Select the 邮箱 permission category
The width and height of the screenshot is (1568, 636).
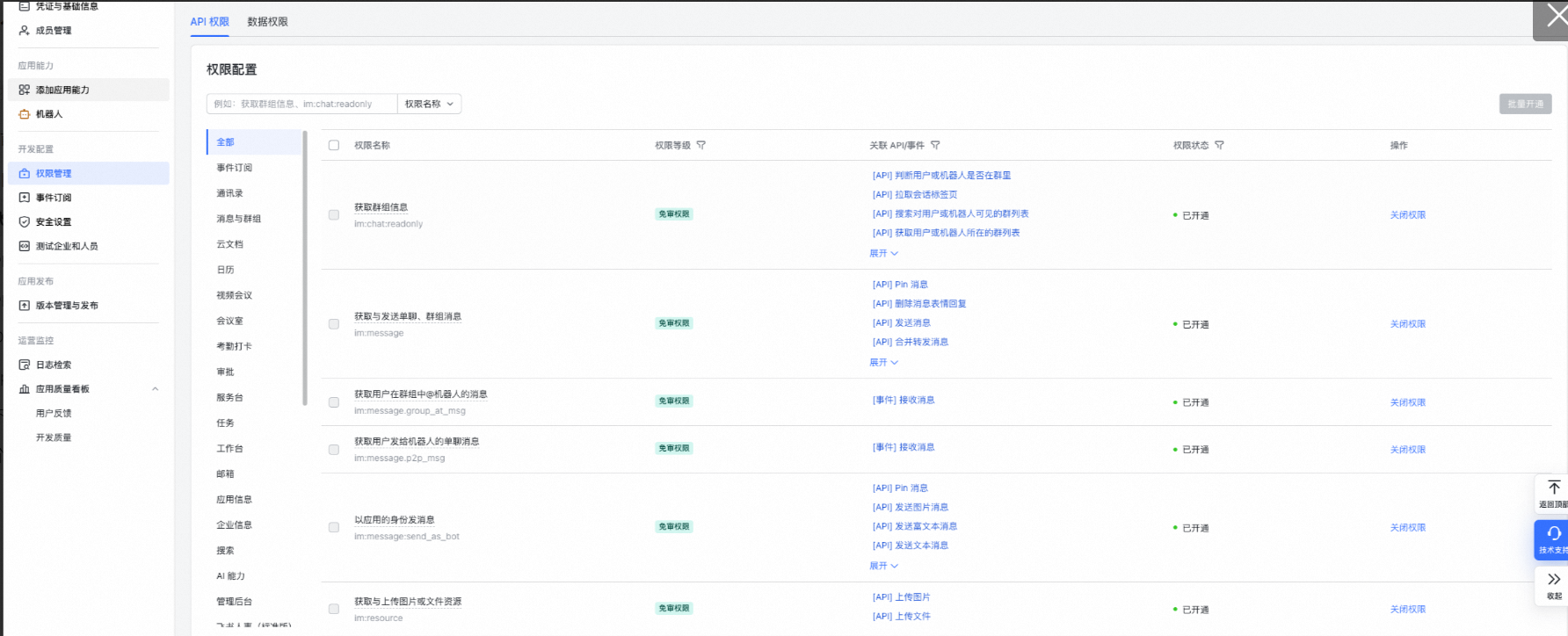point(226,473)
